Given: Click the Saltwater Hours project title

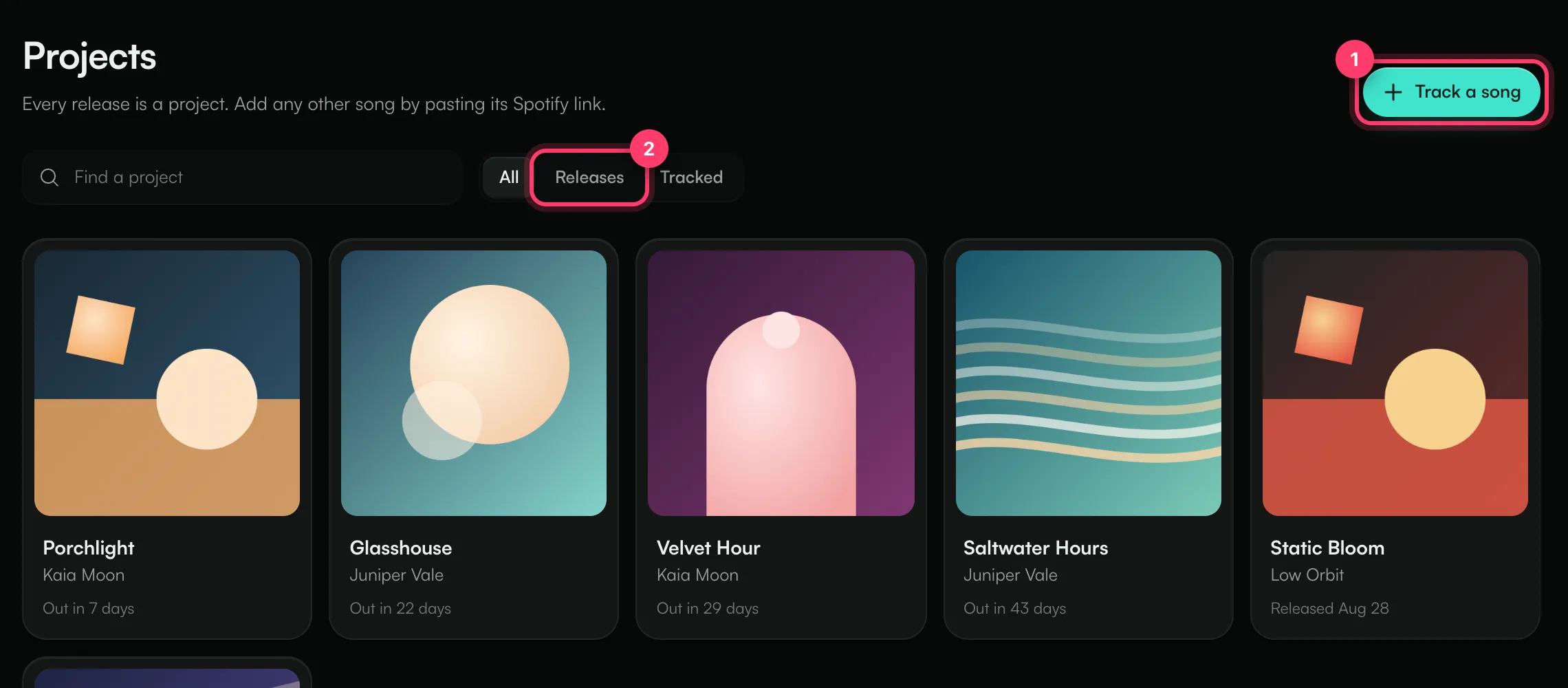Looking at the screenshot, I should coord(1036,548).
